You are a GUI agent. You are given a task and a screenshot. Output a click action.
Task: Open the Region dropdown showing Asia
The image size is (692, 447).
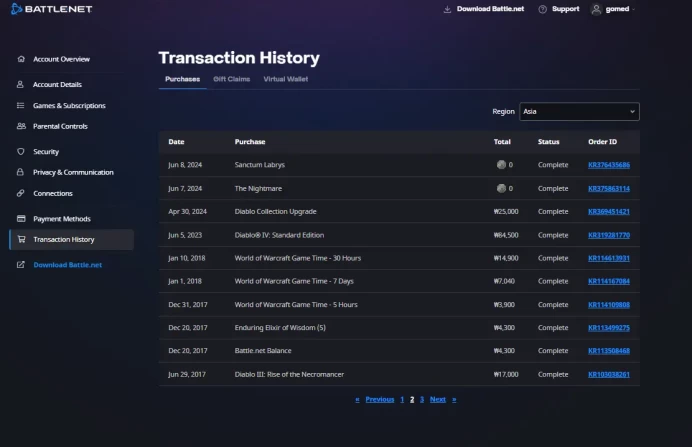point(579,111)
